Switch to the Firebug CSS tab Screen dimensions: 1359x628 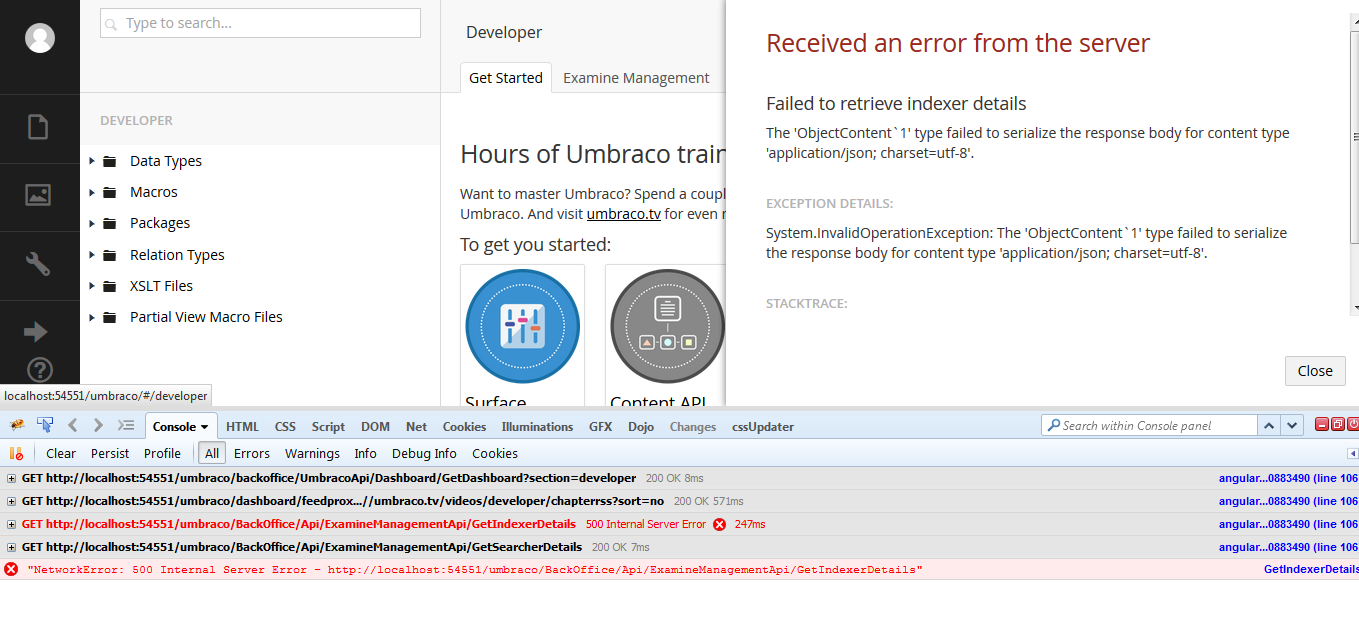[285, 426]
